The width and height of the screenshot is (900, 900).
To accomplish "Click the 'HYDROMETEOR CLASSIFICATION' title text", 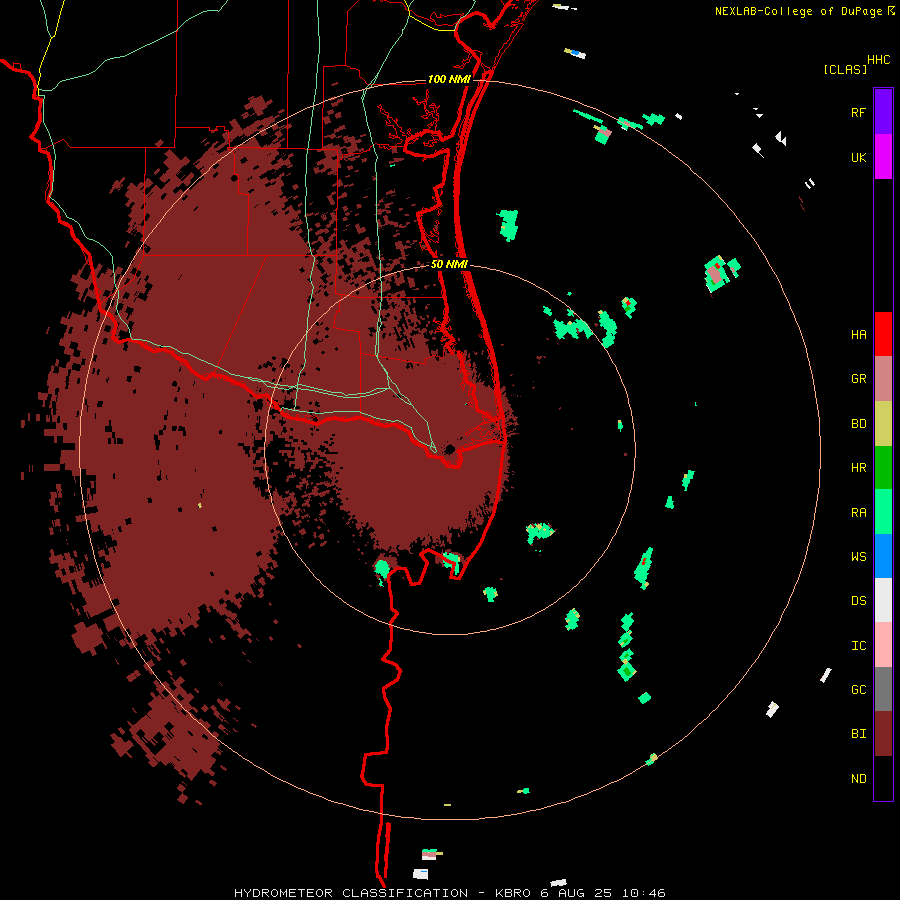I will click(351, 893).
